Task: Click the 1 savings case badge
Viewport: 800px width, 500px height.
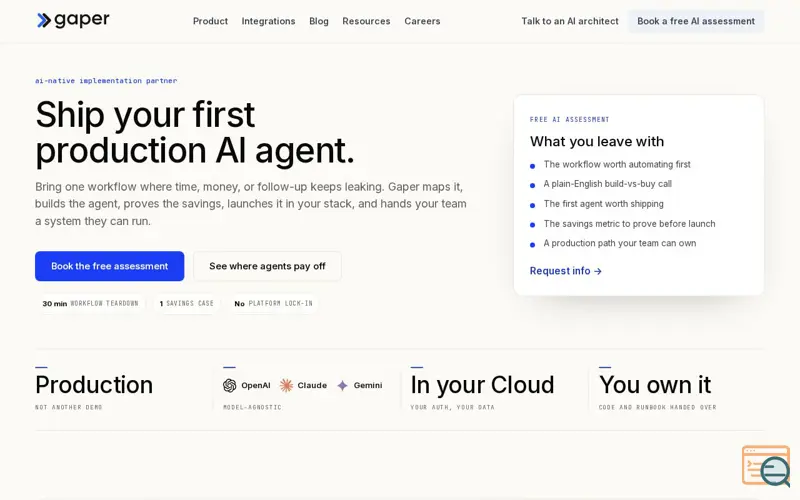Action: pyautogui.click(x=187, y=304)
